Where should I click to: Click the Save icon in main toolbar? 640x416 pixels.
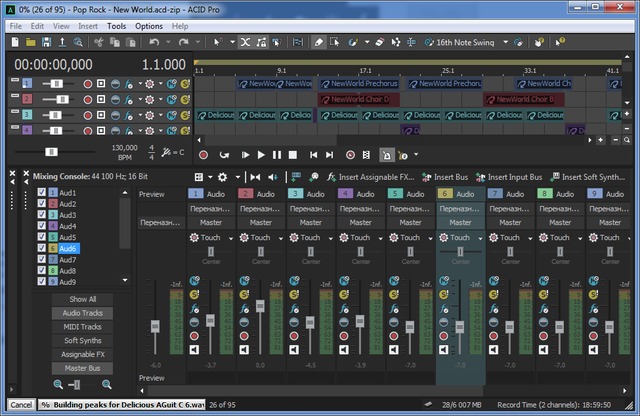pos(47,43)
